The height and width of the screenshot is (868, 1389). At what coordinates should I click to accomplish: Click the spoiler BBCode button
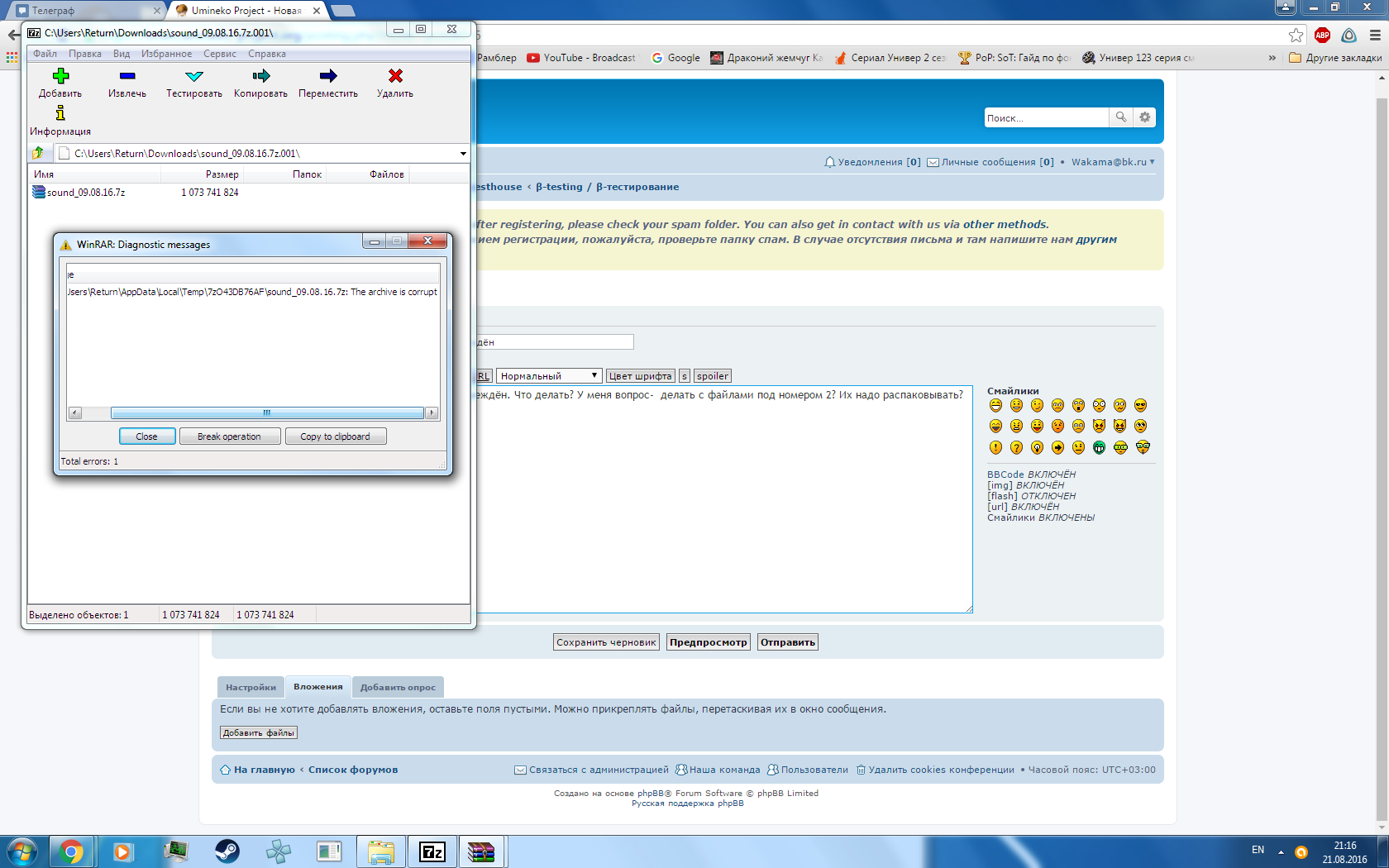pos(712,375)
